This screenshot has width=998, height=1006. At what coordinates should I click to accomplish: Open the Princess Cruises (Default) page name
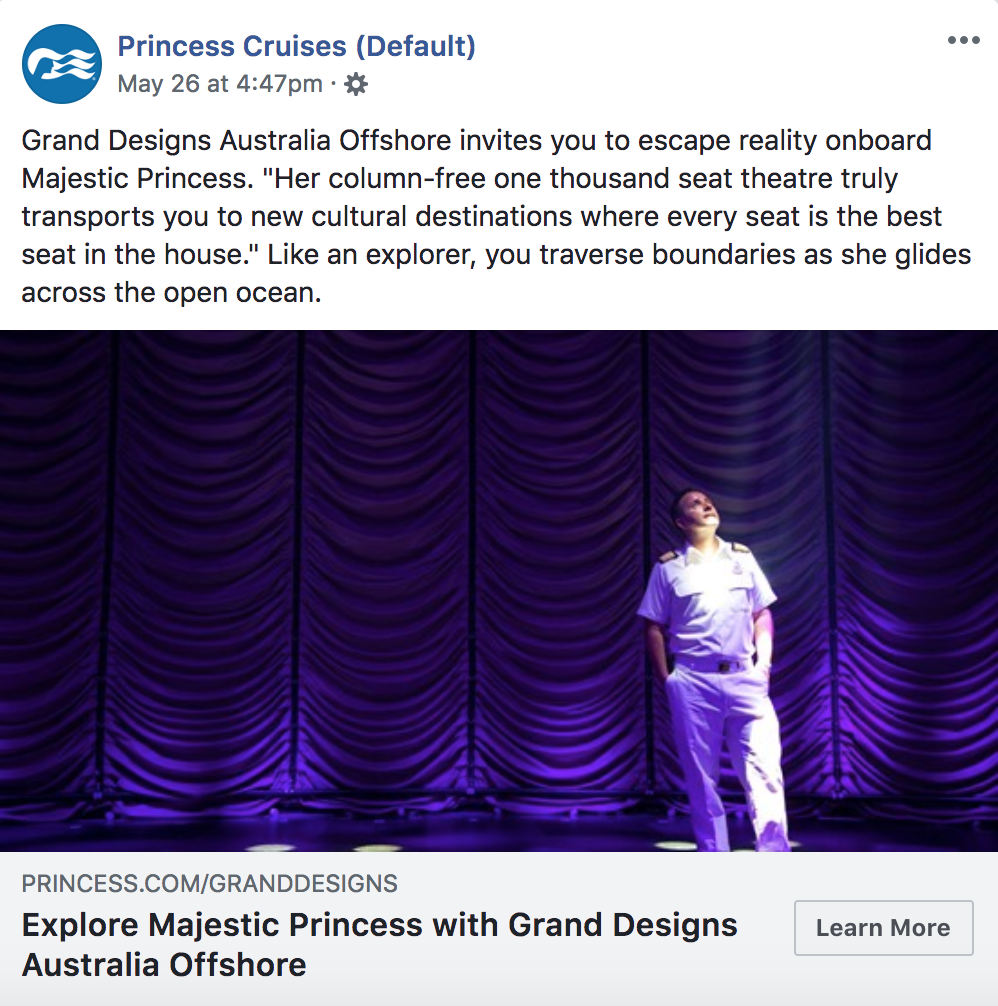pyautogui.click(x=296, y=46)
